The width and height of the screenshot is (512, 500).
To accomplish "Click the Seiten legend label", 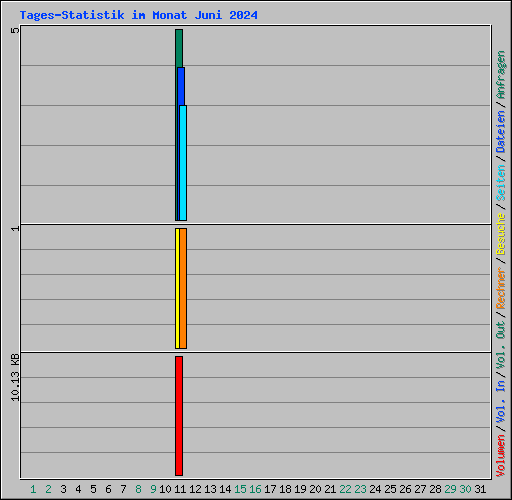I will pyautogui.click(x=501, y=183).
